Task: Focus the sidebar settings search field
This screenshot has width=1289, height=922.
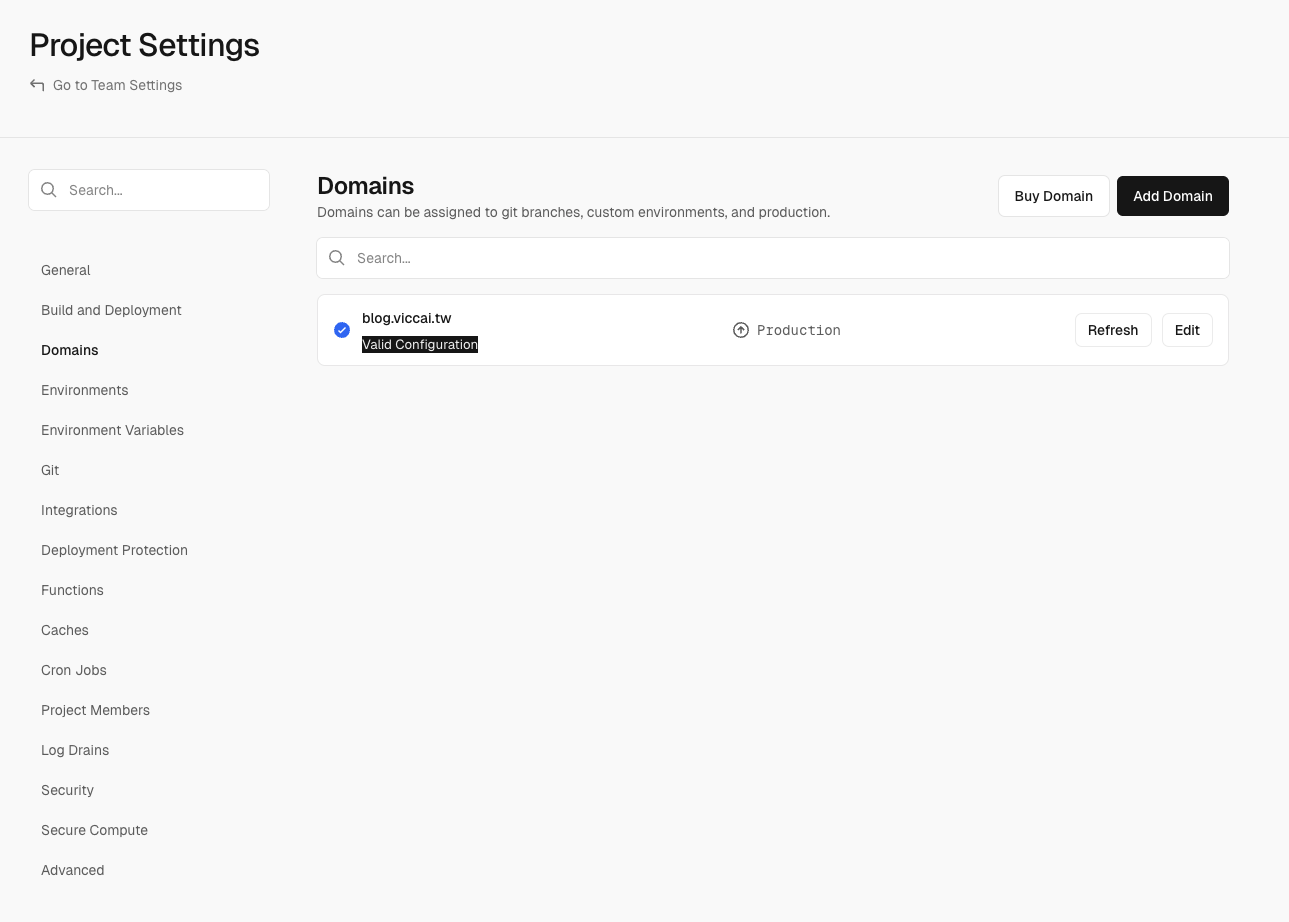Action: pos(160,190)
